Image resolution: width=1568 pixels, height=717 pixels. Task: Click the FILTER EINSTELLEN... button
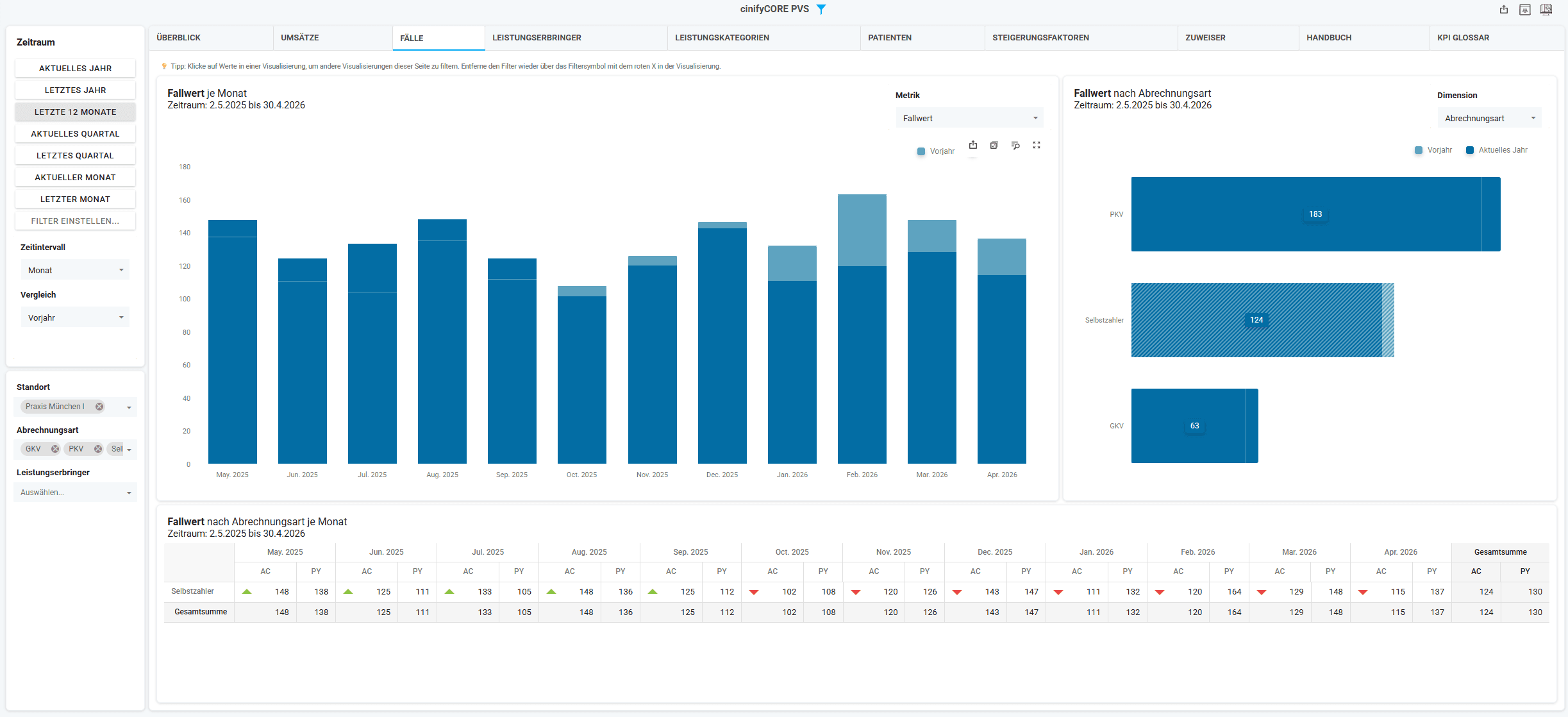[75, 221]
